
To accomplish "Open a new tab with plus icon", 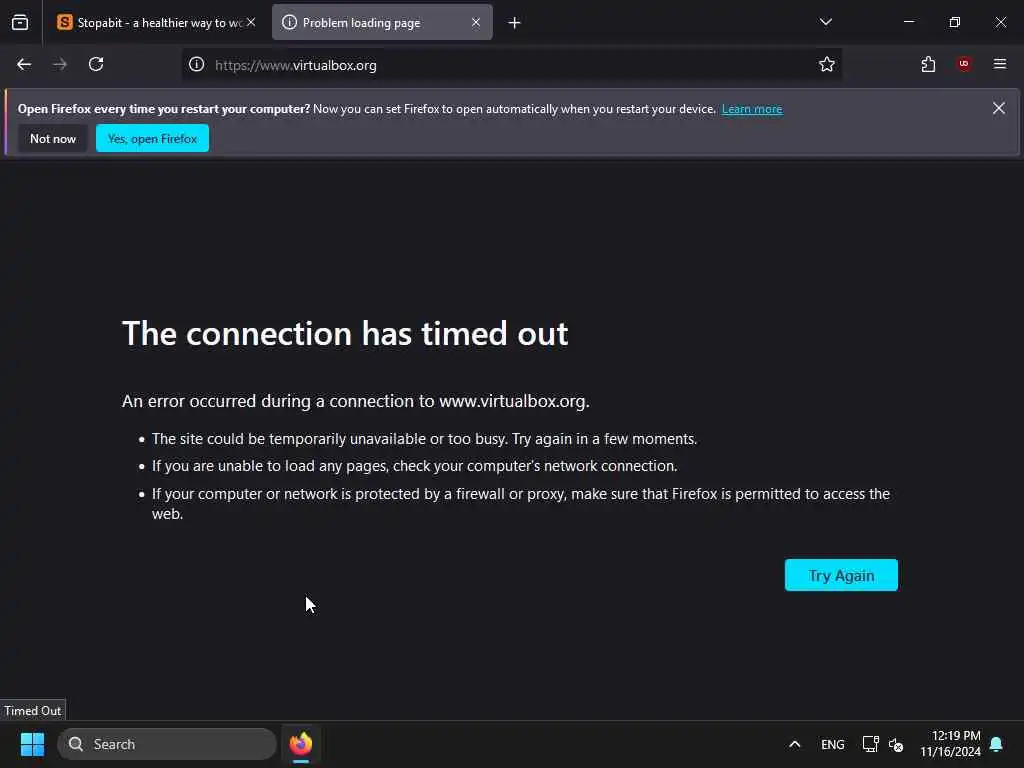I will click(x=515, y=23).
